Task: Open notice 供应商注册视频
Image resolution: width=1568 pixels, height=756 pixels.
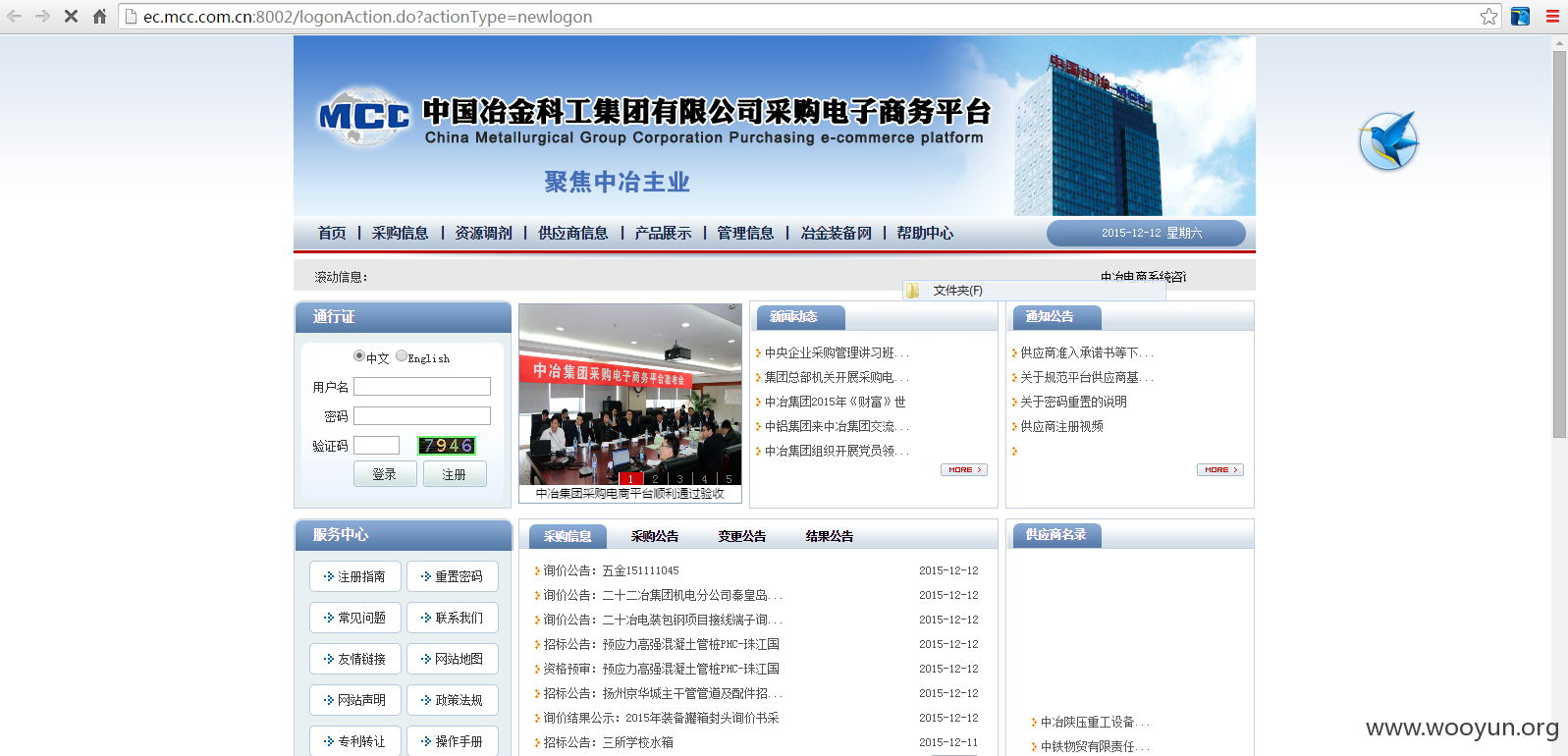Action: [x=1061, y=426]
